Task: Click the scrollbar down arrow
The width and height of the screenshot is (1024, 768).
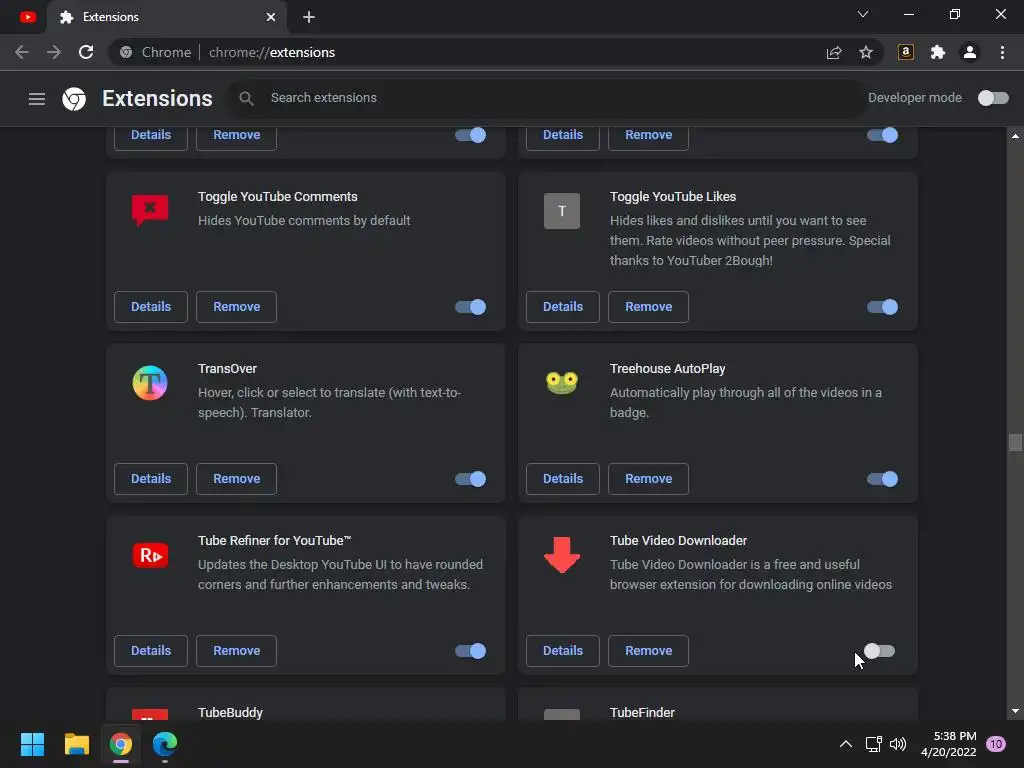Action: 1015,711
